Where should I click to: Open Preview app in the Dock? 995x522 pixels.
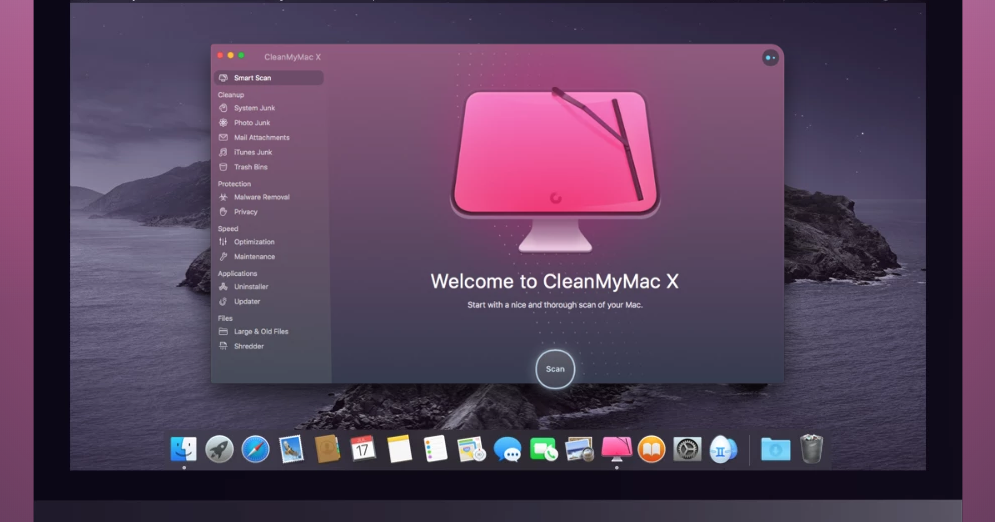pyautogui.click(x=579, y=449)
